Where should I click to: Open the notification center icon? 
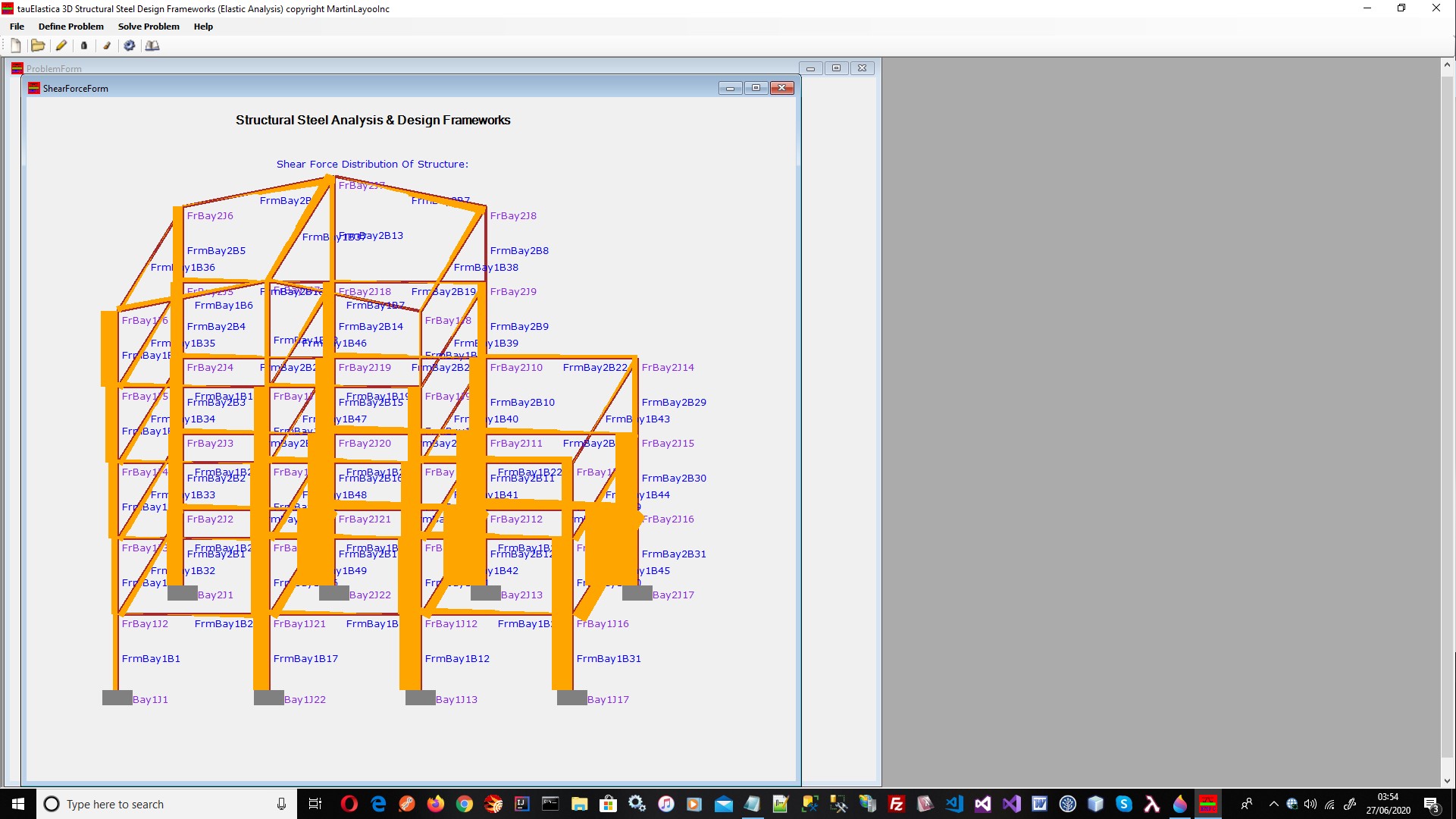point(1432,804)
